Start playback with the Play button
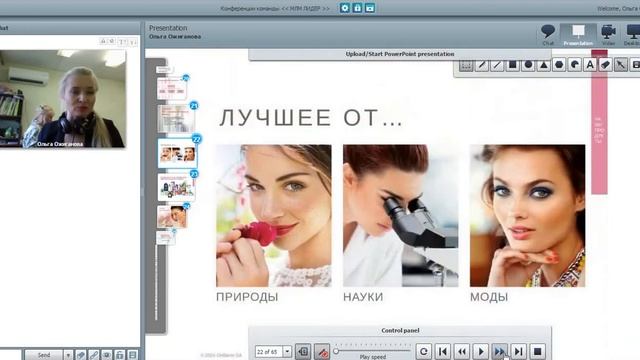640x360 pixels. 480,351
